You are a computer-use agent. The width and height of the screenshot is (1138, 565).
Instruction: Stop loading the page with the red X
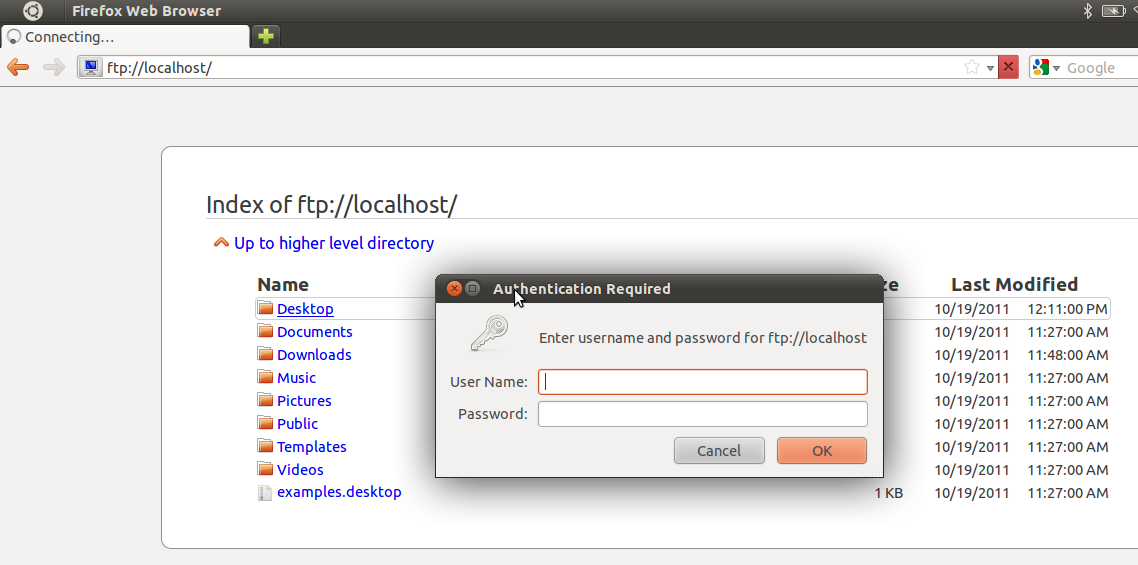tap(1008, 68)
